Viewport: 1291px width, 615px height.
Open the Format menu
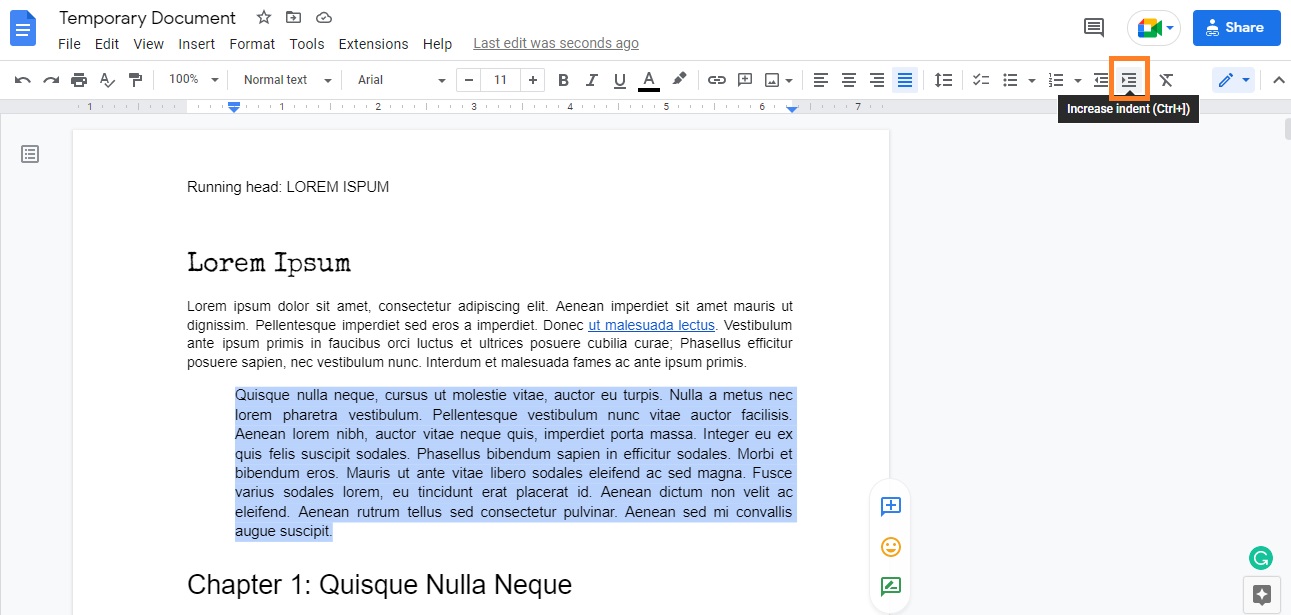[x=252, y=43]
